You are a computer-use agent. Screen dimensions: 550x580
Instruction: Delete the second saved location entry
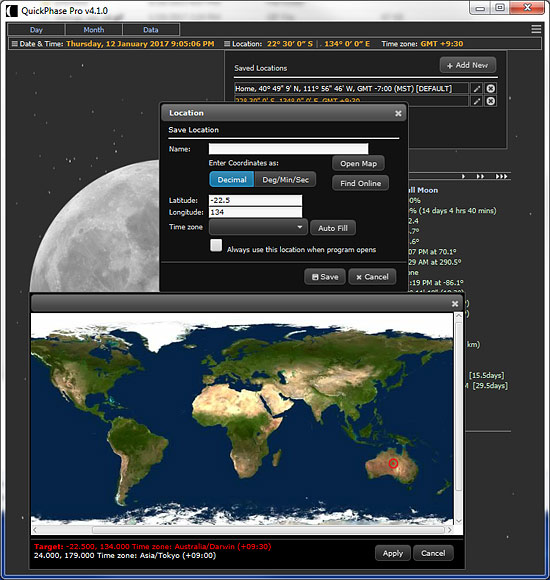490,101
